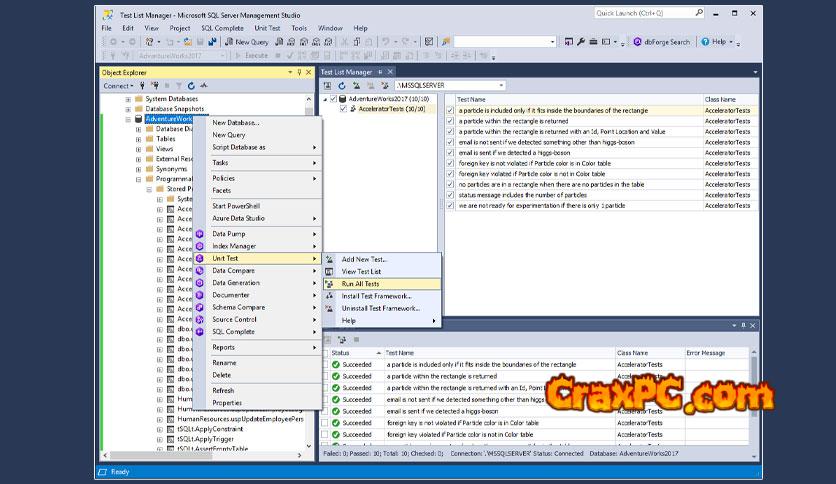The width and height of the screenshot is (836, 484).
Task: Uncheck the first test 'a particle is included' checkbox
Action: click(450, 111)
